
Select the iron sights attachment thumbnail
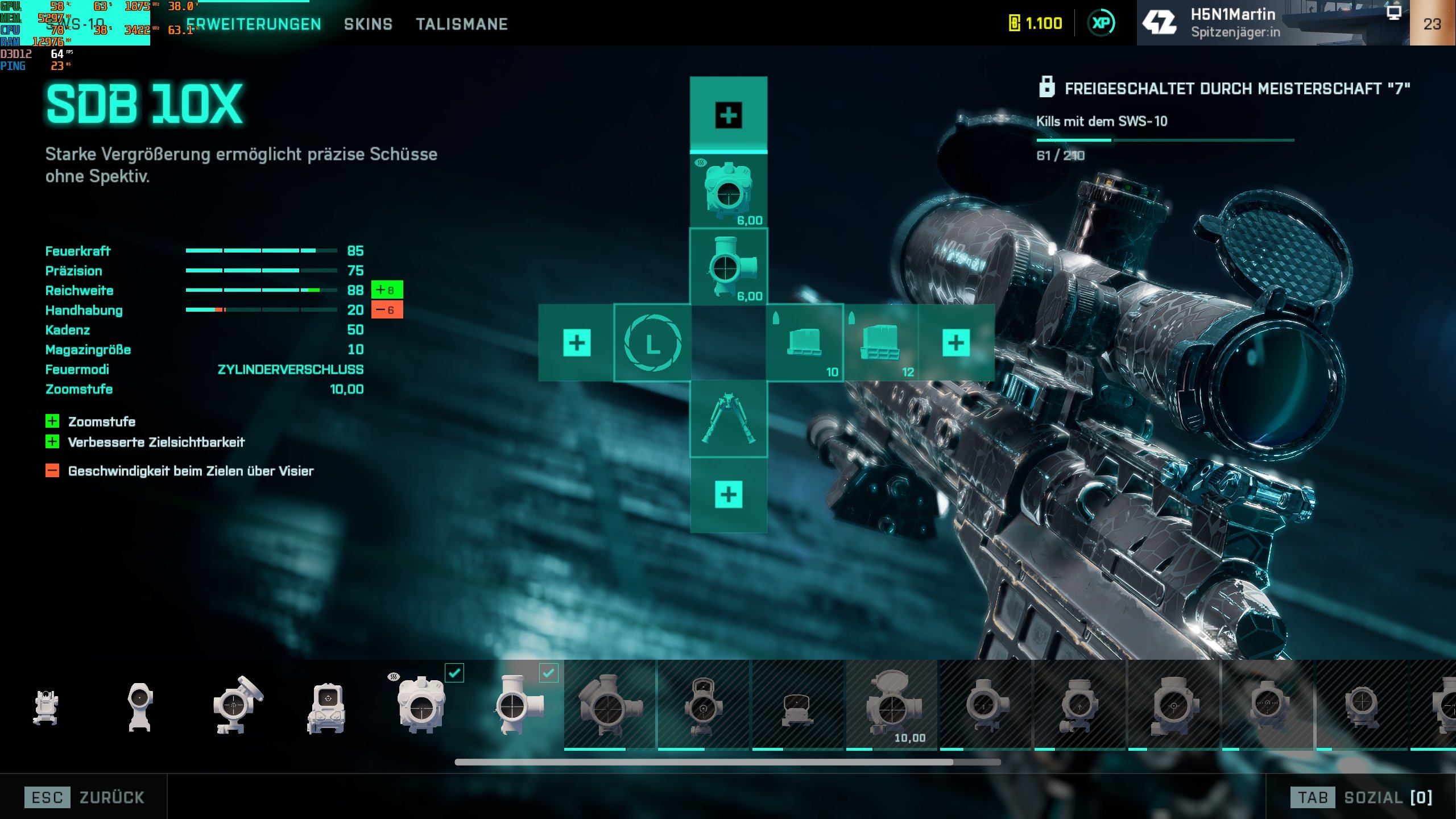[46, 707]
